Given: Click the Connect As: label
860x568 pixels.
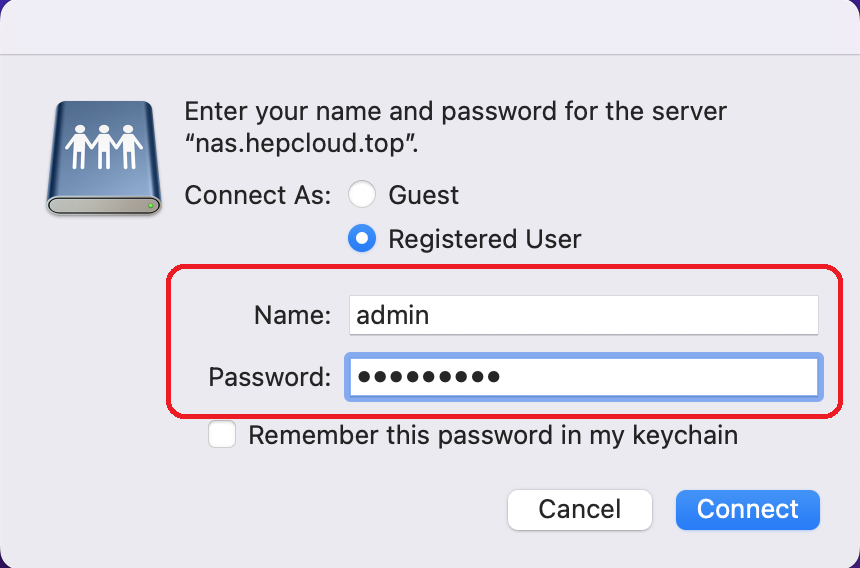Looking at the screenshot, I should pyautogui.click(x=258, y=195).
